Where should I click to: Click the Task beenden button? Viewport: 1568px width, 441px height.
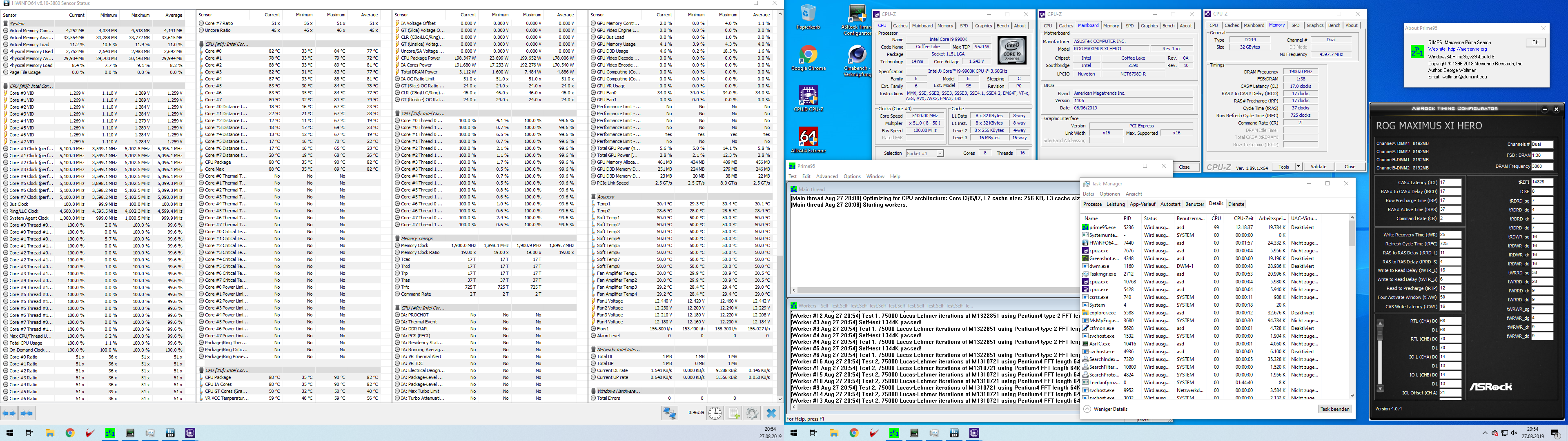(1335, 409)
